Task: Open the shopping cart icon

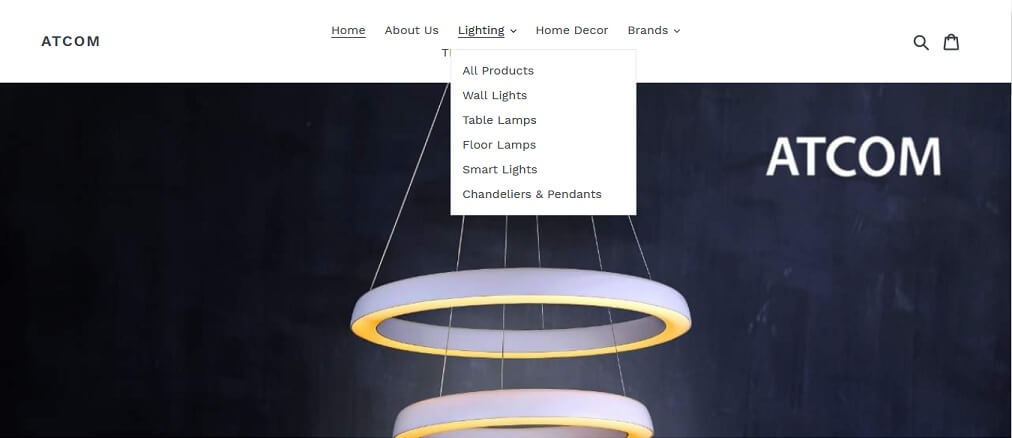Action: [x=951, y=42]
